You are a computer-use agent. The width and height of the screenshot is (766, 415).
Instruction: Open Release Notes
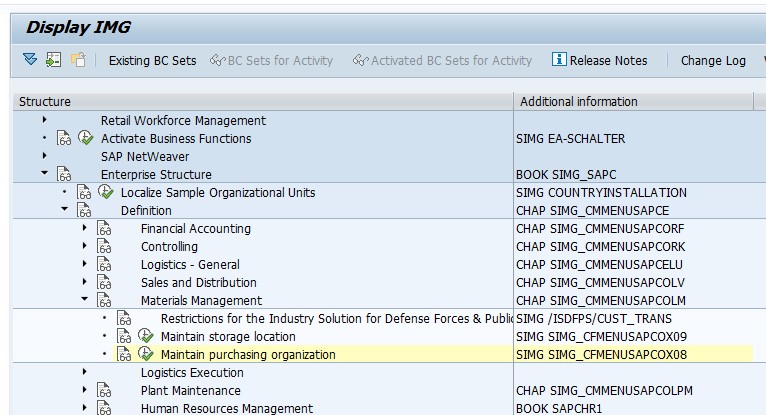(x=599, y=61)
